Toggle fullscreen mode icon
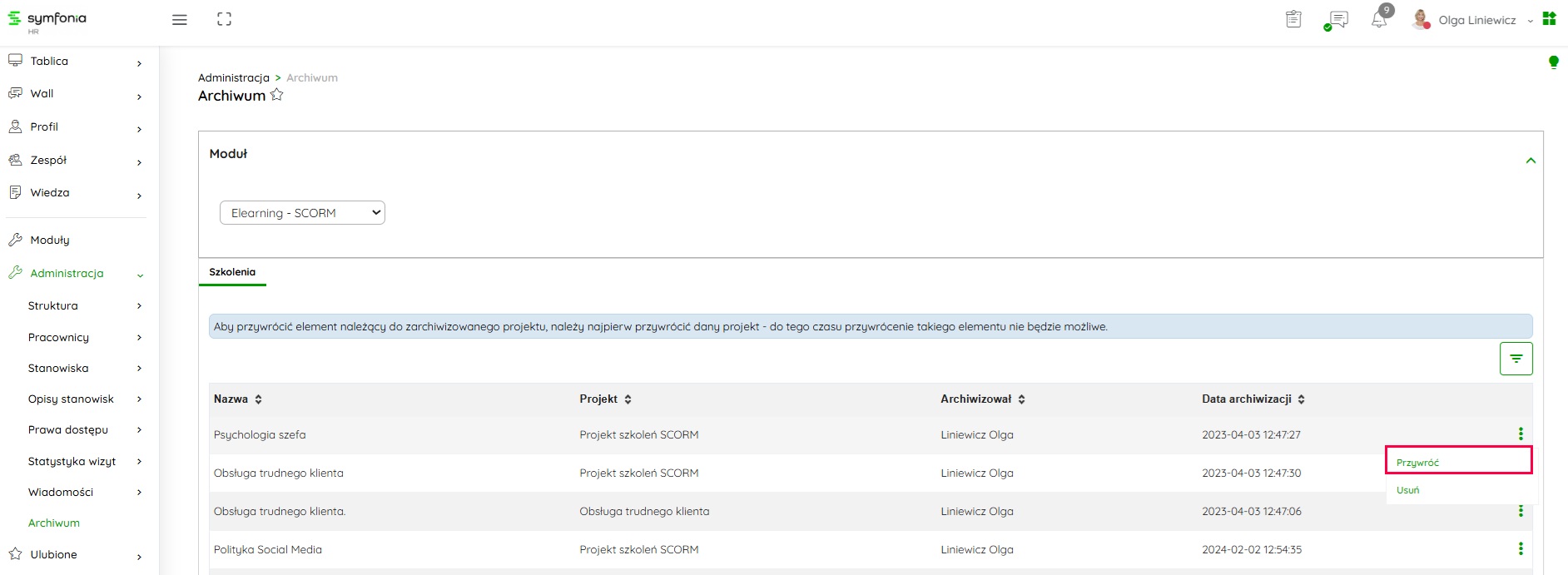Image resolution: width=1568 pixels, height=575 pixels. [x=224, y=19]
